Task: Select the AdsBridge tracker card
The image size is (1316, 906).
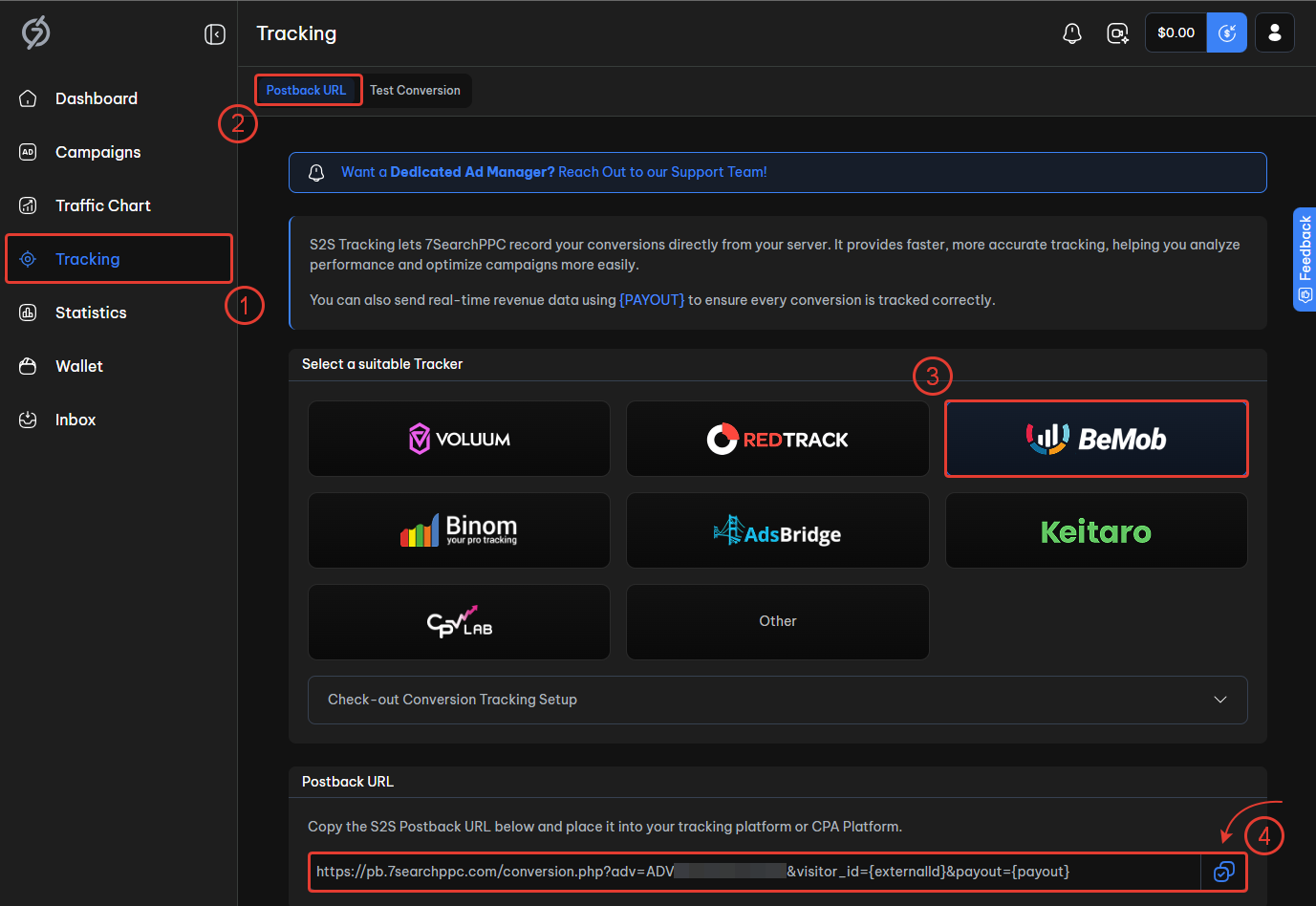Action: [x=778, y=530]
